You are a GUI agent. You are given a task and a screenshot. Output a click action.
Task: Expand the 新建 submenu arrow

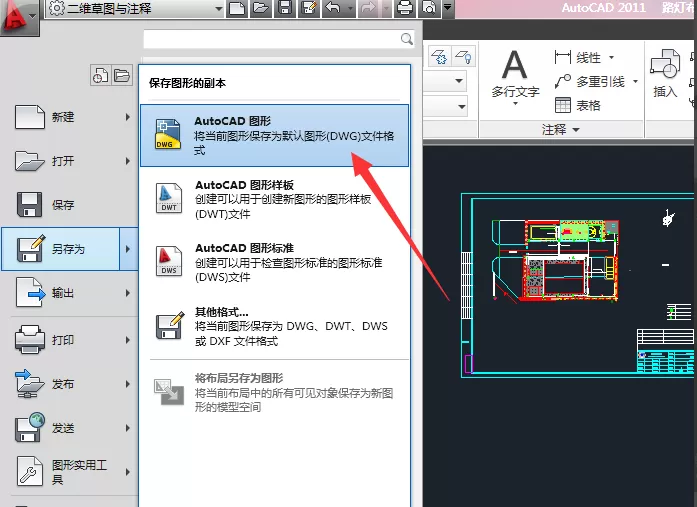click(128, 117)
